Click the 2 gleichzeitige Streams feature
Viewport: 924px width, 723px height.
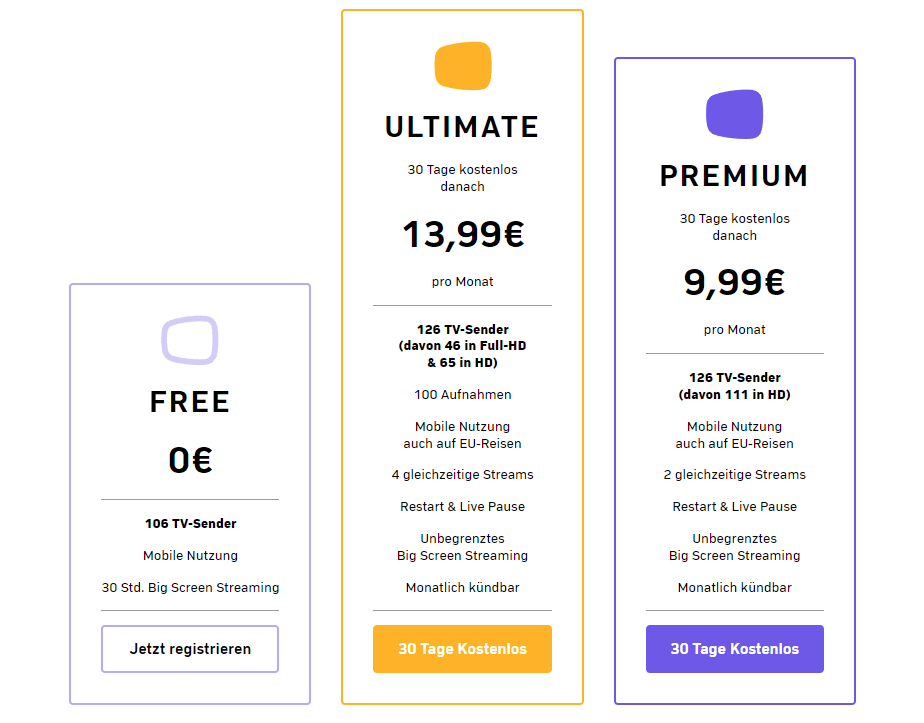click(734, 475)
